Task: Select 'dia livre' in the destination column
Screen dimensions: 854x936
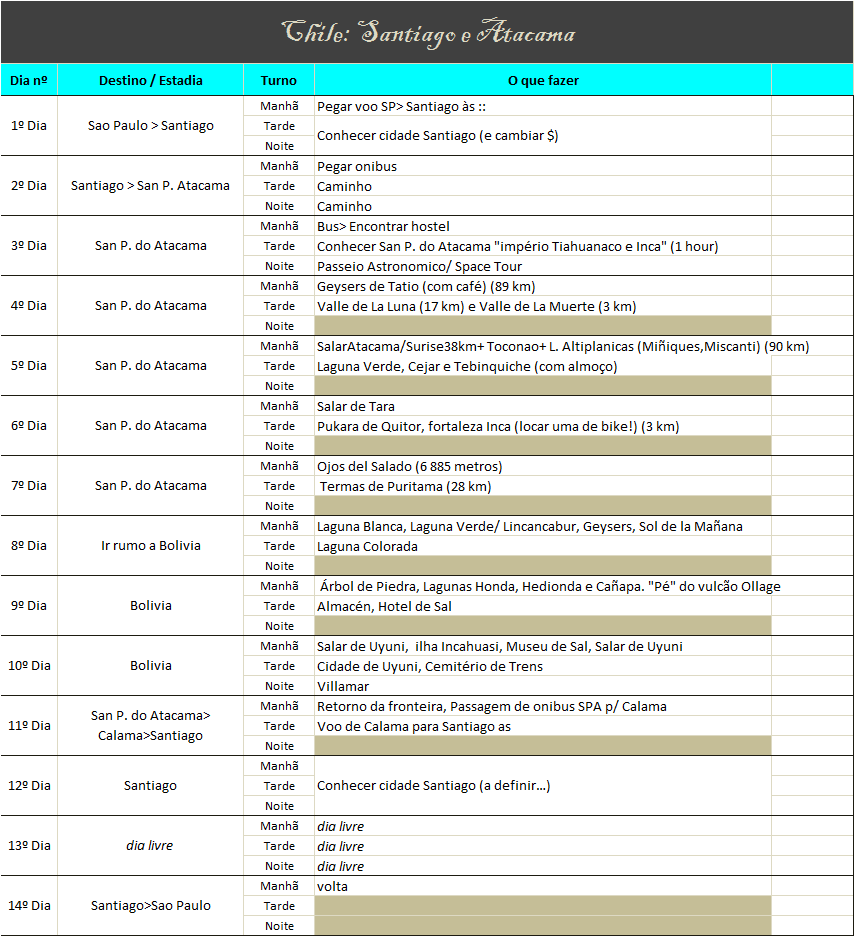Action: pyautogui.click(x=150, y=846)
